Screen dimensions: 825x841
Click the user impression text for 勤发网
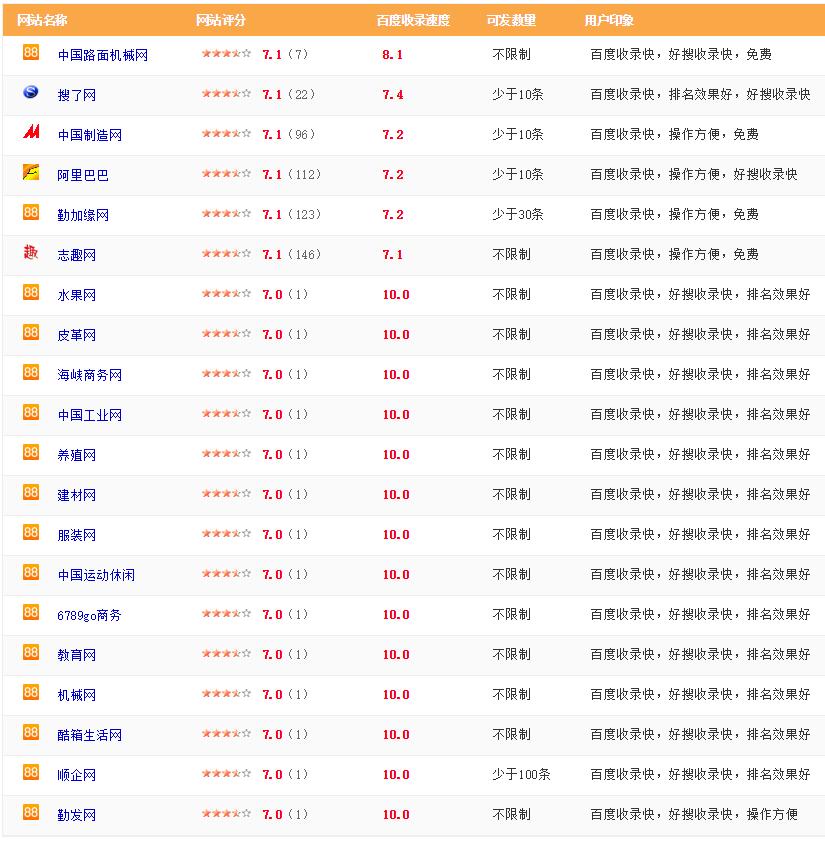(694, 814)
